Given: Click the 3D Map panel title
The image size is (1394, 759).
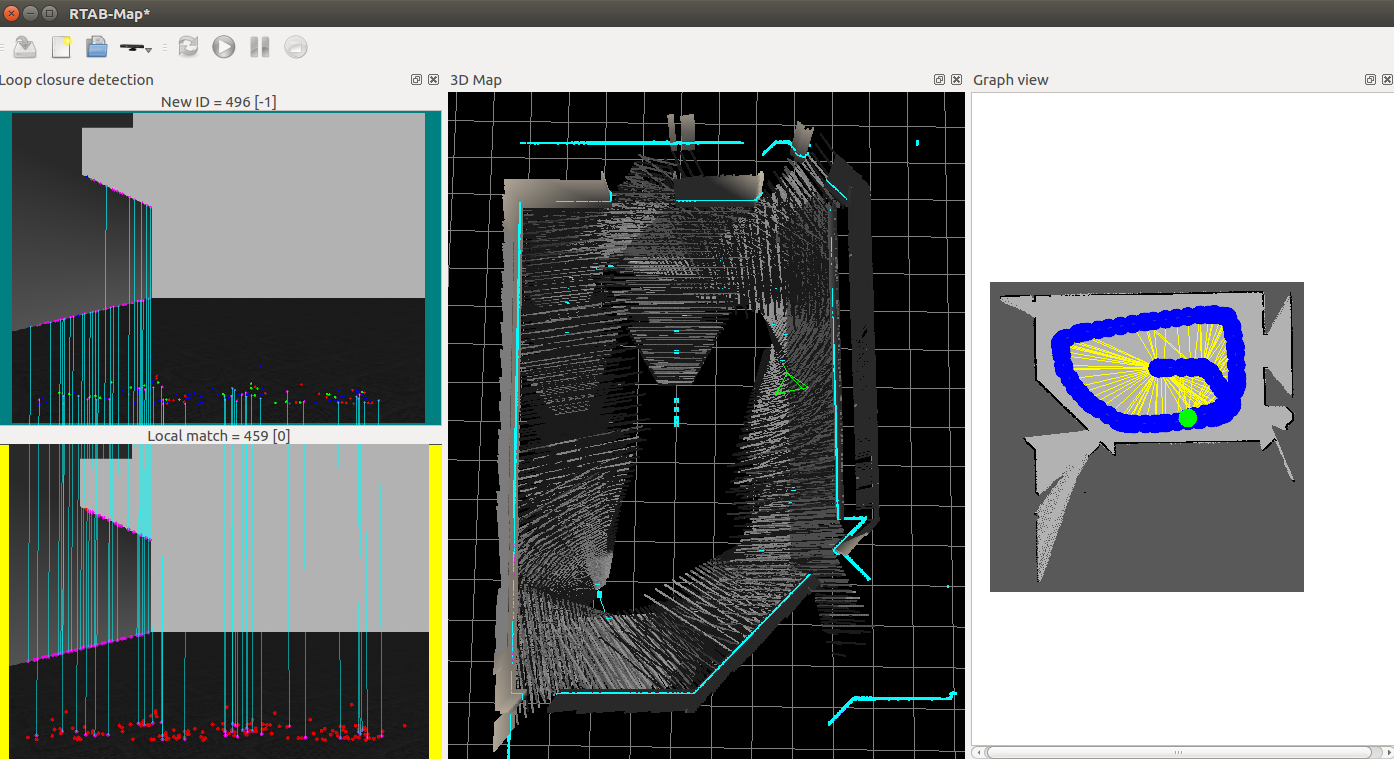Looking at the screenshot, I should [476, 80].
